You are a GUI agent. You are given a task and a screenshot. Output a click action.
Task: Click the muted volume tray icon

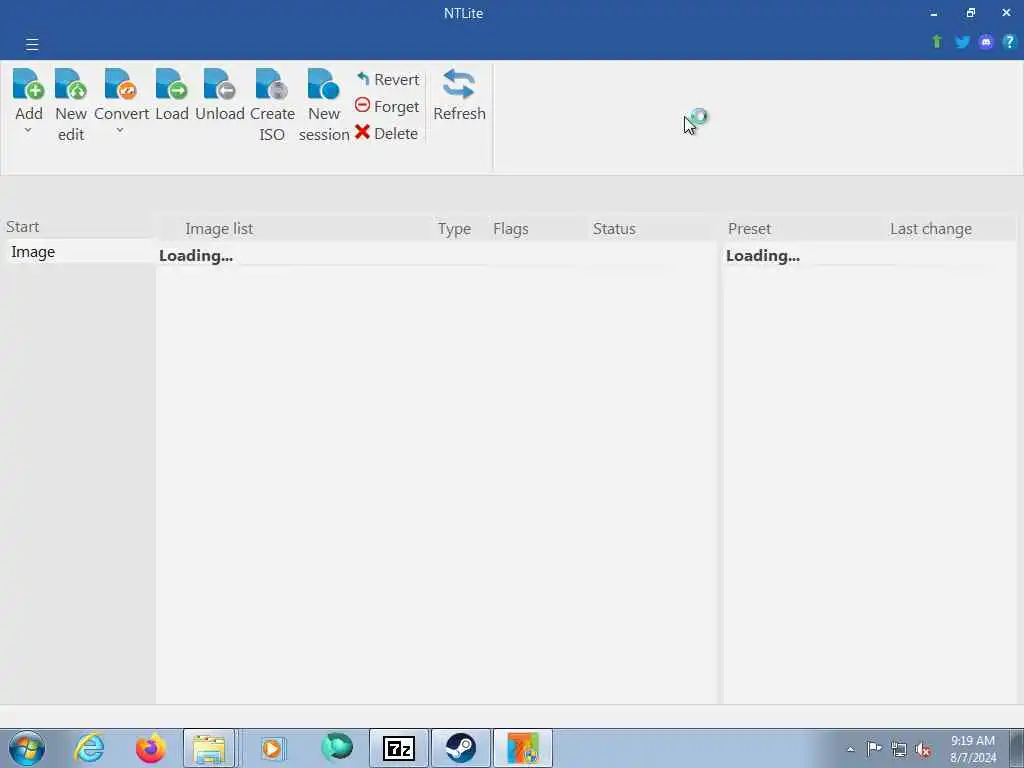(x=923, y=750)
